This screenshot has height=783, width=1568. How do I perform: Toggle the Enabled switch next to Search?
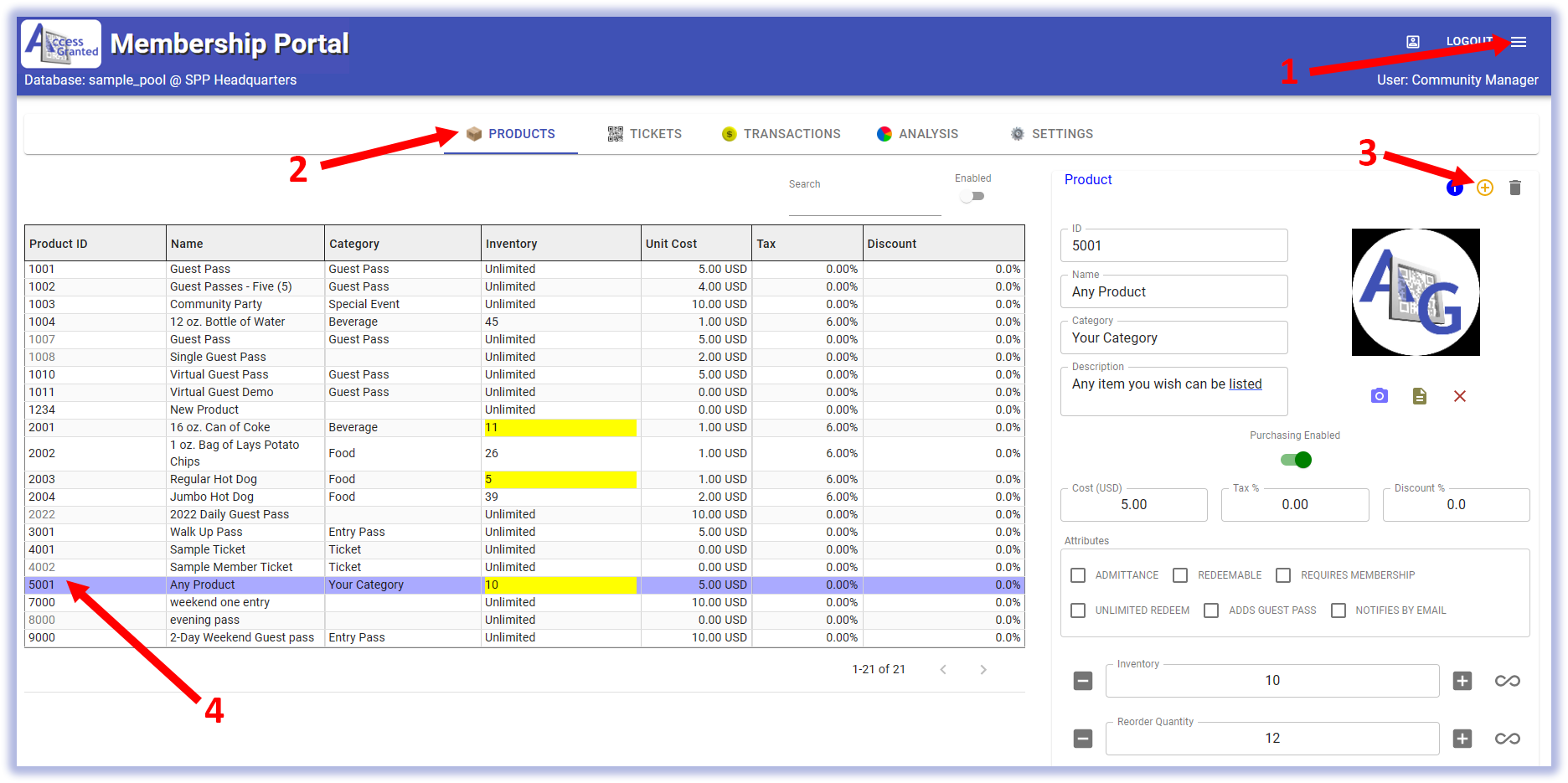point(972,197)
